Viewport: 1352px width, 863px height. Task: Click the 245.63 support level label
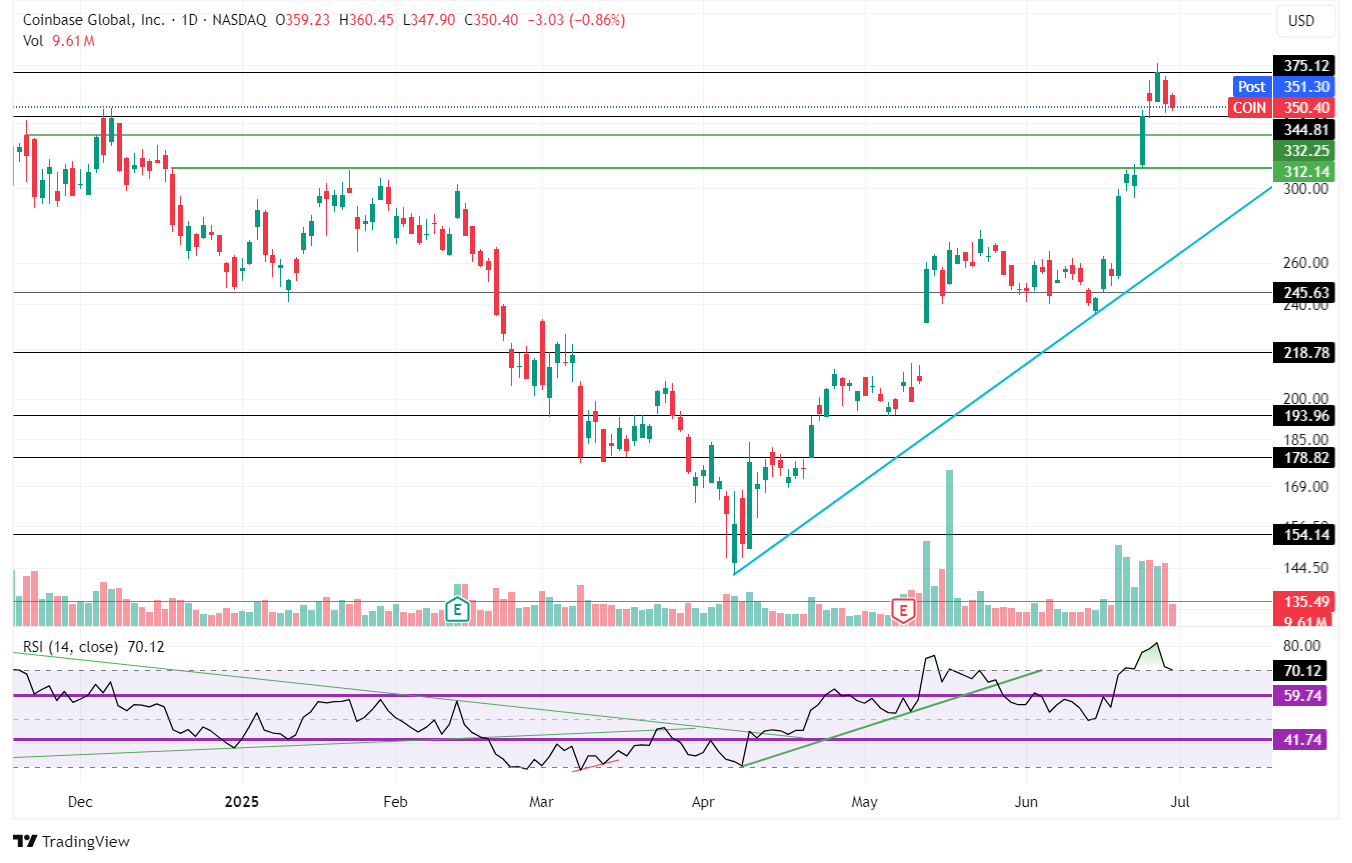coord(1304,293)
